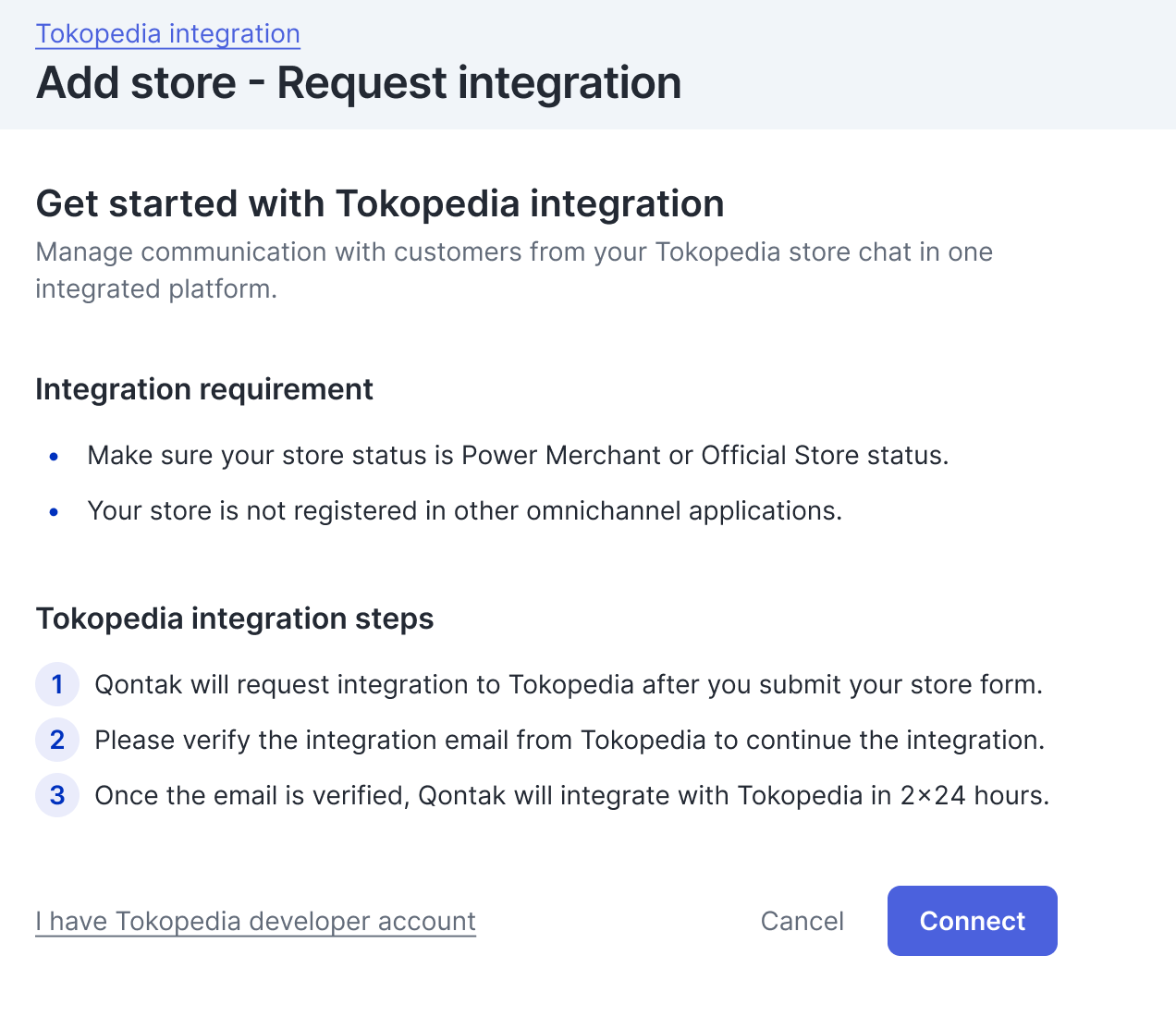Screen dimensions: 1176x1017
Task: Click the omnichannel applications requirement text
Action: tap(464, 510)
